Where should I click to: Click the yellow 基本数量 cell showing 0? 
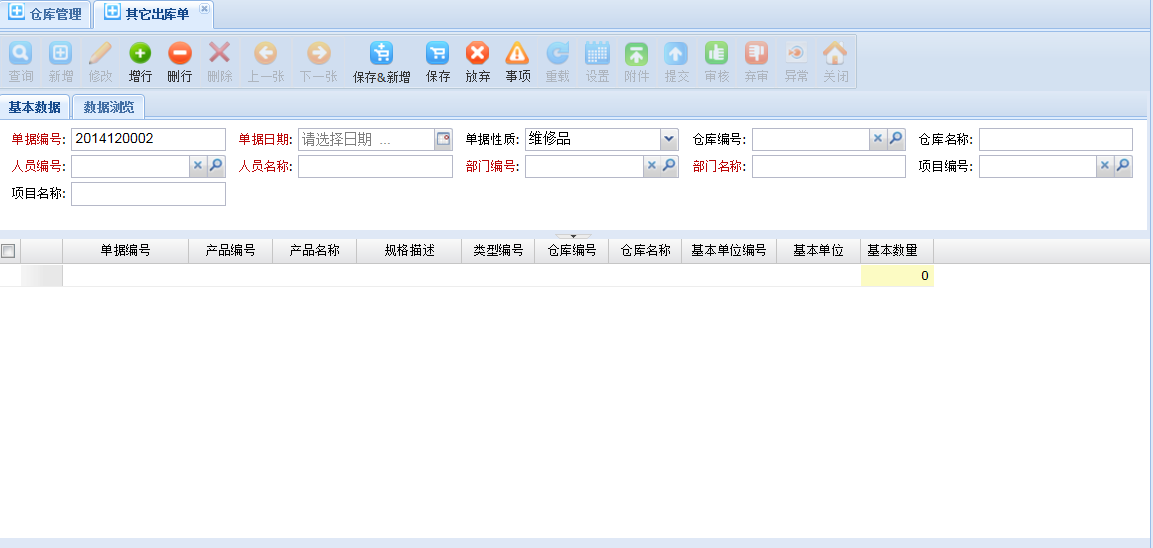(x=896, y=276)
